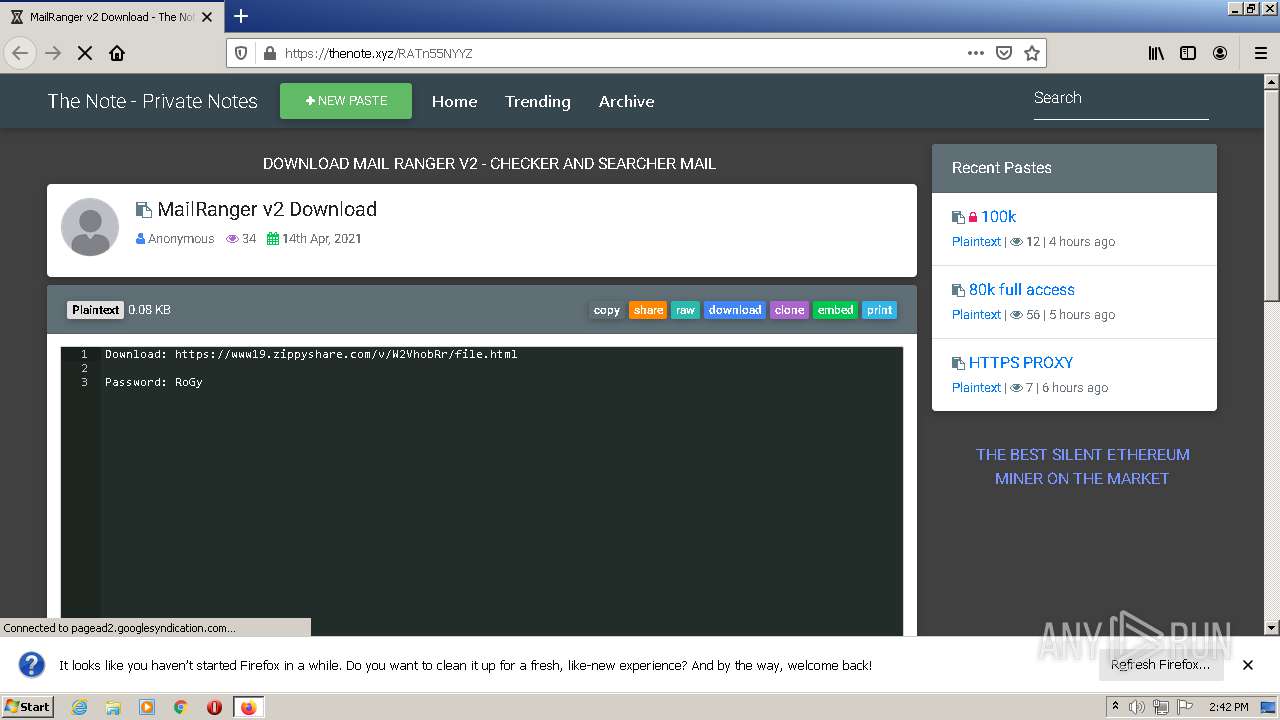The image size is (1280, 720).
Task: Copy the paste contents
Action: click(607, 310)
